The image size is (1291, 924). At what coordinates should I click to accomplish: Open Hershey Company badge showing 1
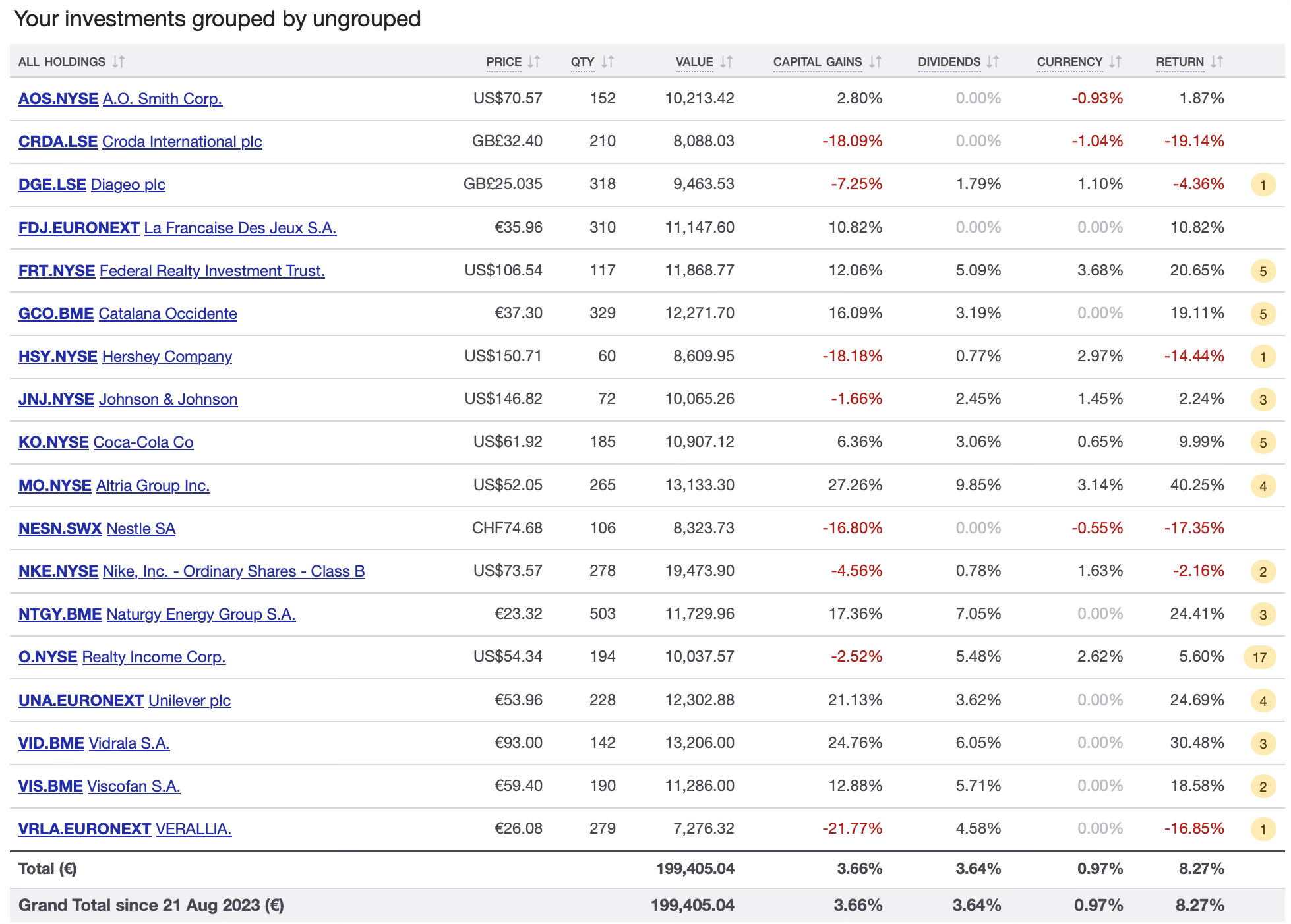pyautogui.click(x=1263, y=357)
